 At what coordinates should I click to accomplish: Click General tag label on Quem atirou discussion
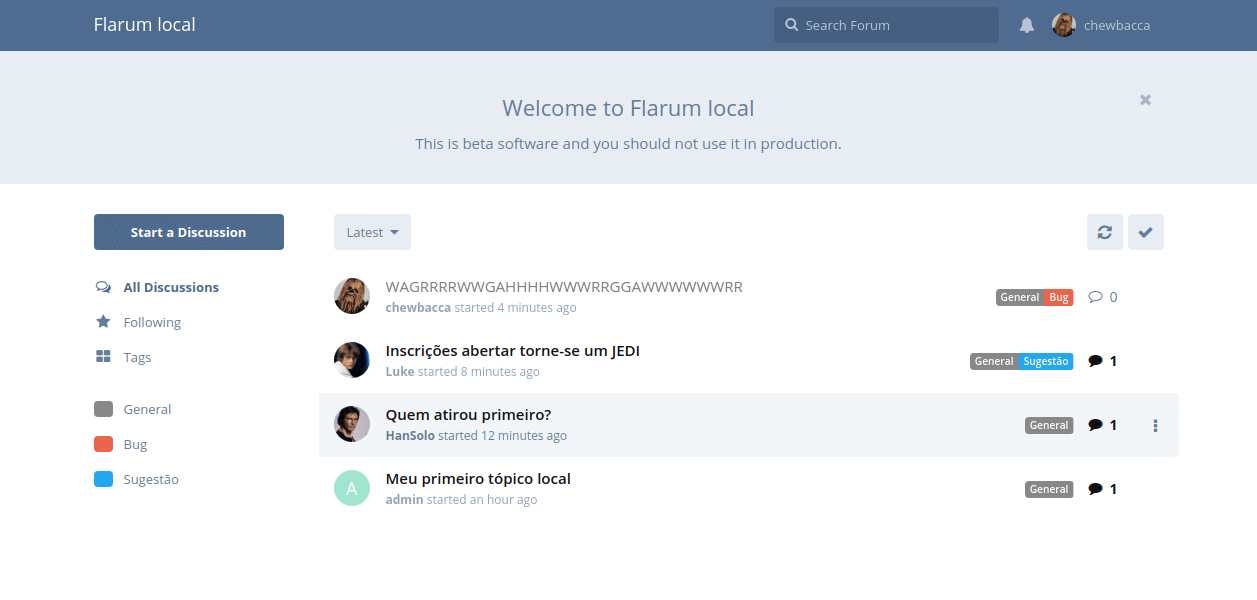coord(1049,425)
